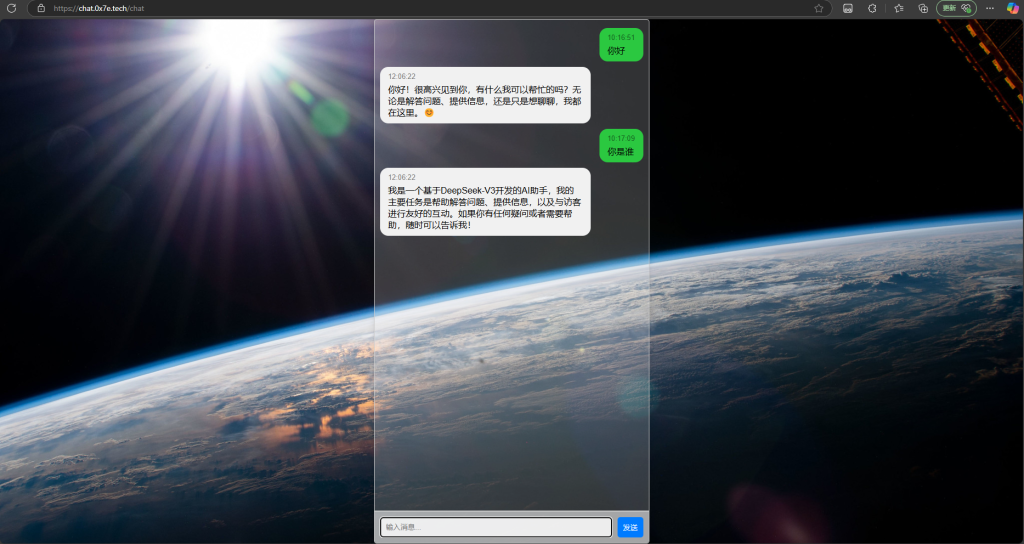Reload the page with the refresh icon
Screen dimensions: 1024x544
11,8
